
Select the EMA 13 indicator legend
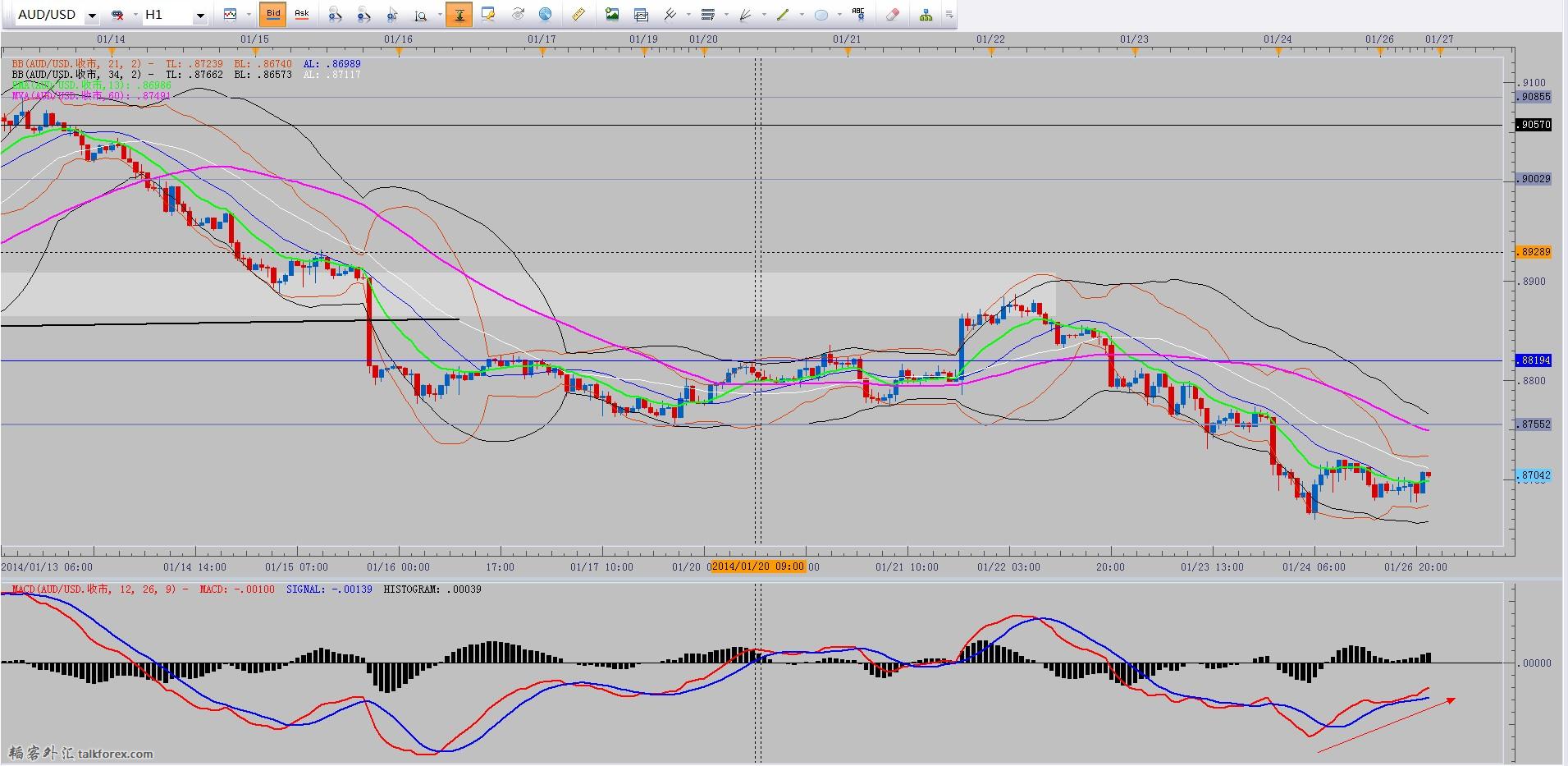[x=92, y=85]
